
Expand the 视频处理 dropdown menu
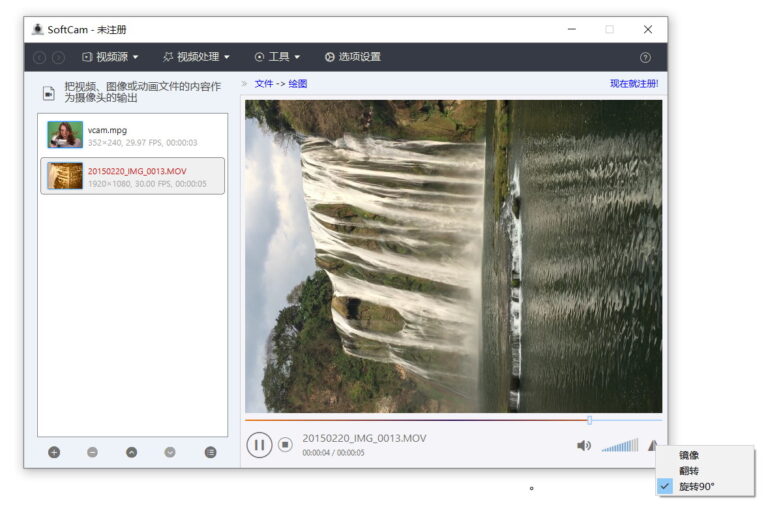(196, 57)
